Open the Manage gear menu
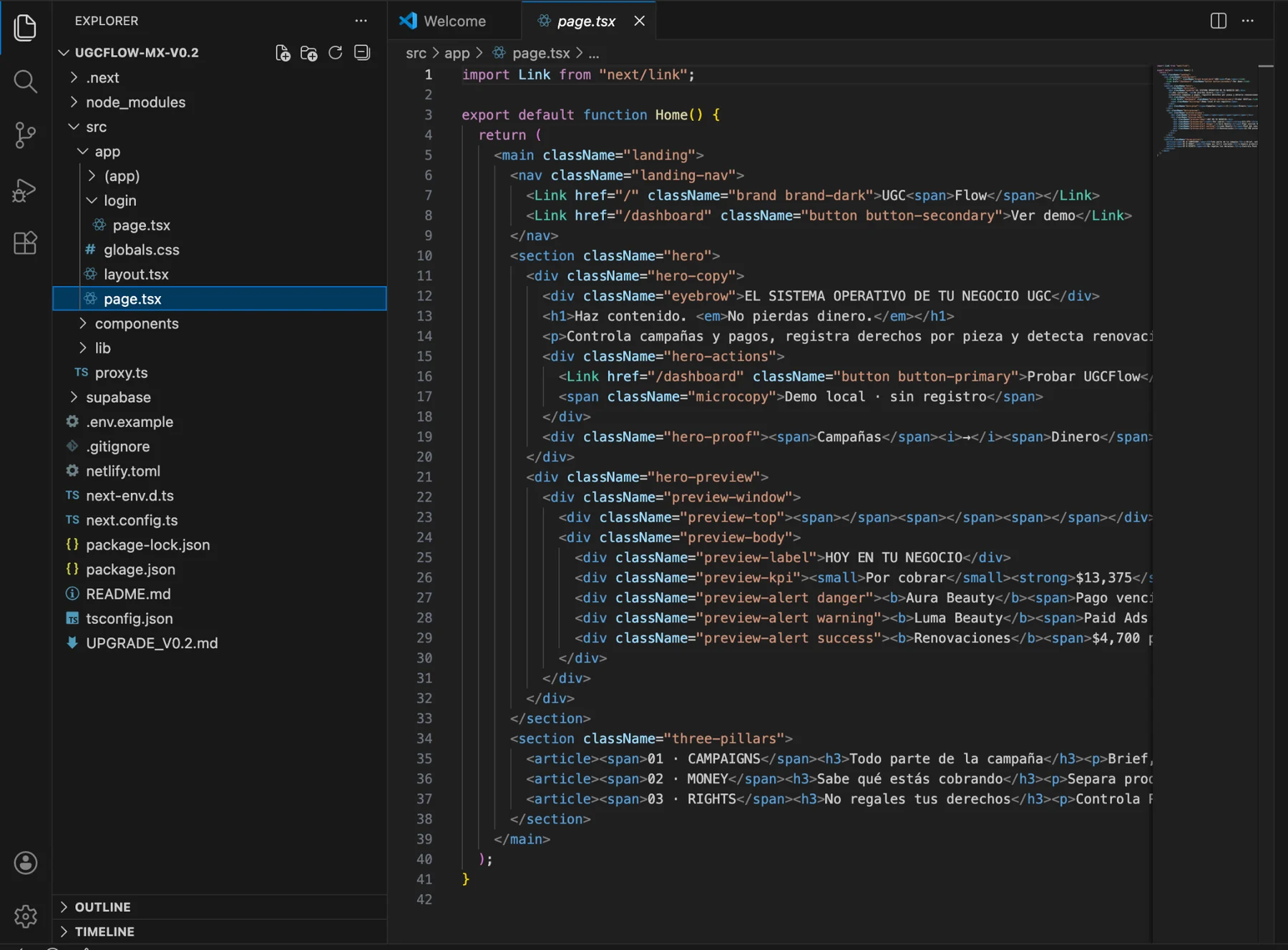 point(26,916)
